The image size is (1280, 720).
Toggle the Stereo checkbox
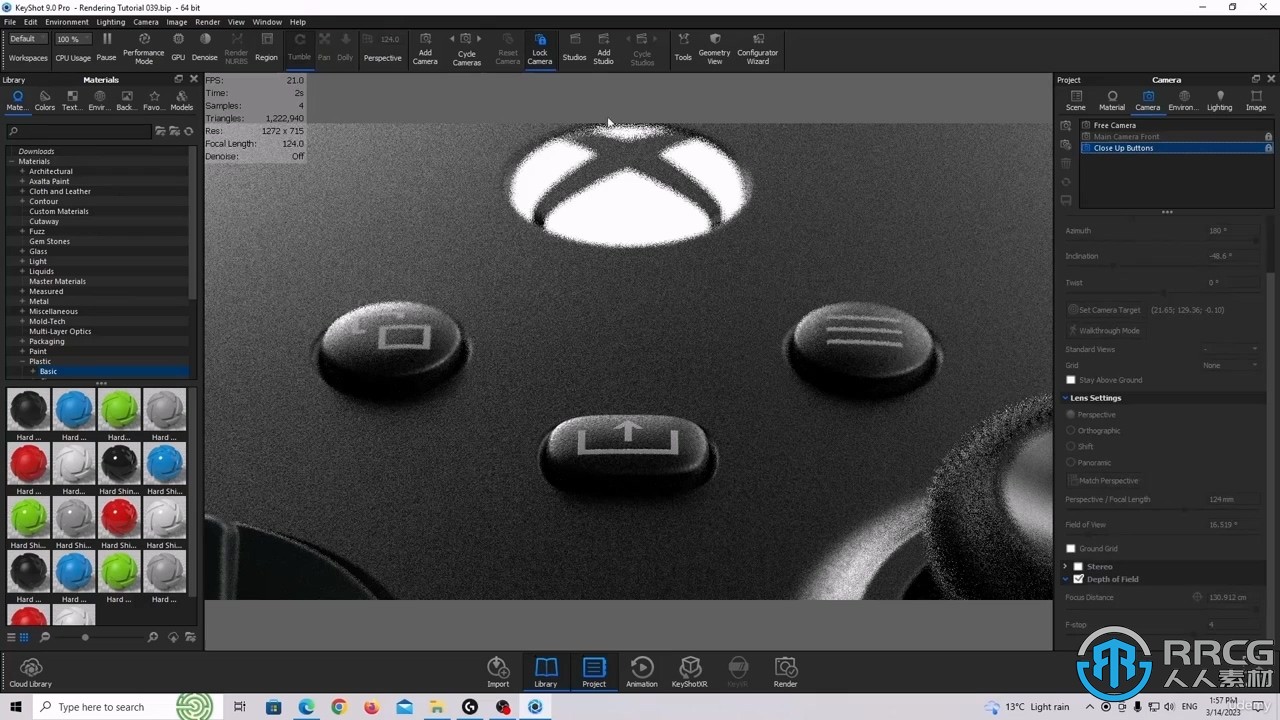pyautogui.click(x=1078, y=566)
